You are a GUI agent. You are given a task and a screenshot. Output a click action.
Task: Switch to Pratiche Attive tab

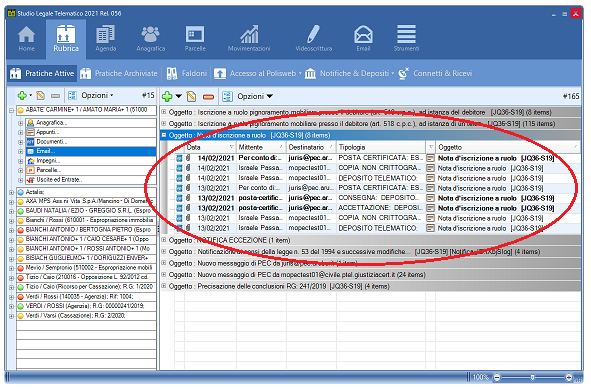(42, 73)
